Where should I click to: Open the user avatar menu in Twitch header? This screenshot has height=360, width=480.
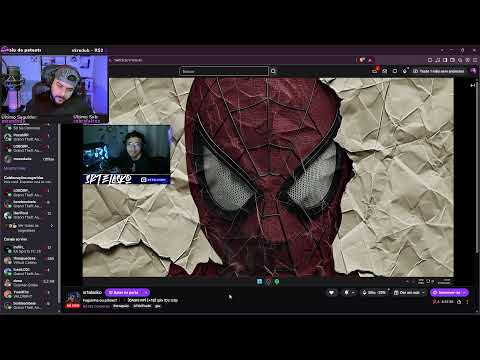pyautogui.click(x=473, y=71)
